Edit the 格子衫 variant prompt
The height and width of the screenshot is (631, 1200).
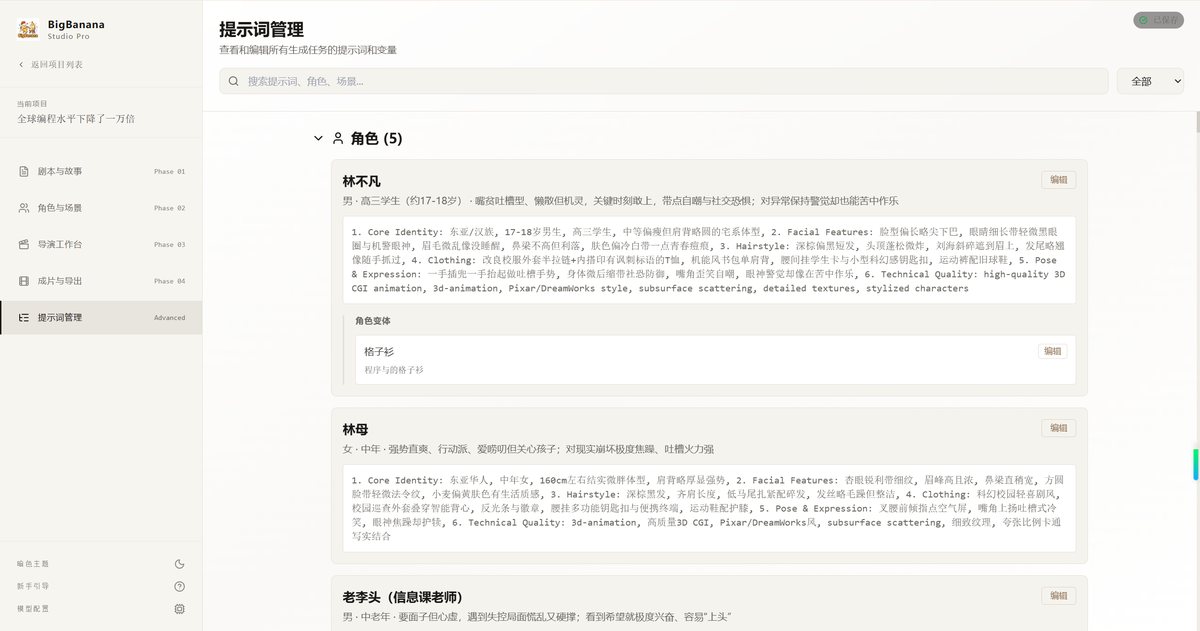(x=1052, y=351)
